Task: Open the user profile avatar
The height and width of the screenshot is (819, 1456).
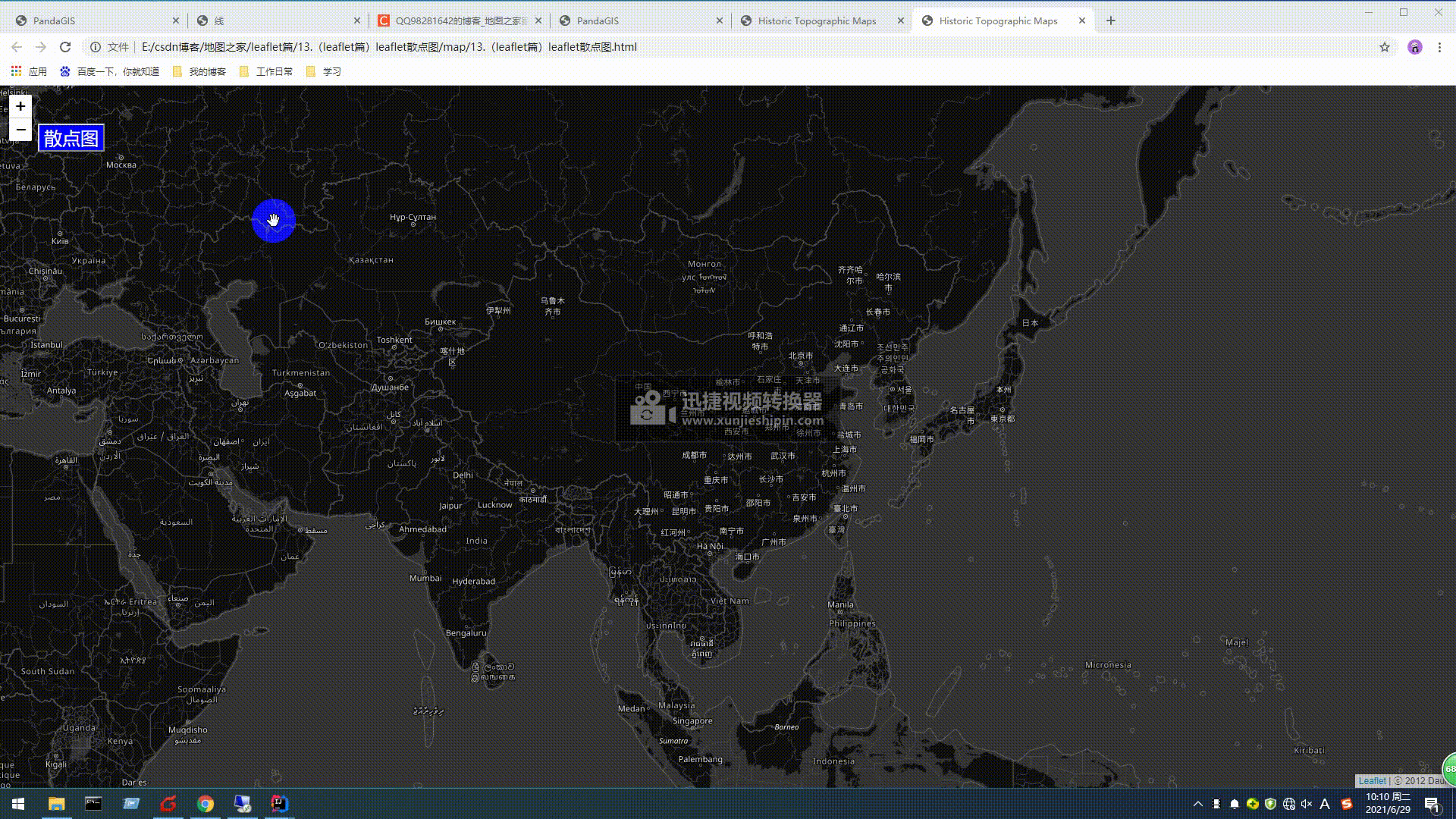Action: click(x=1414, y=47)
